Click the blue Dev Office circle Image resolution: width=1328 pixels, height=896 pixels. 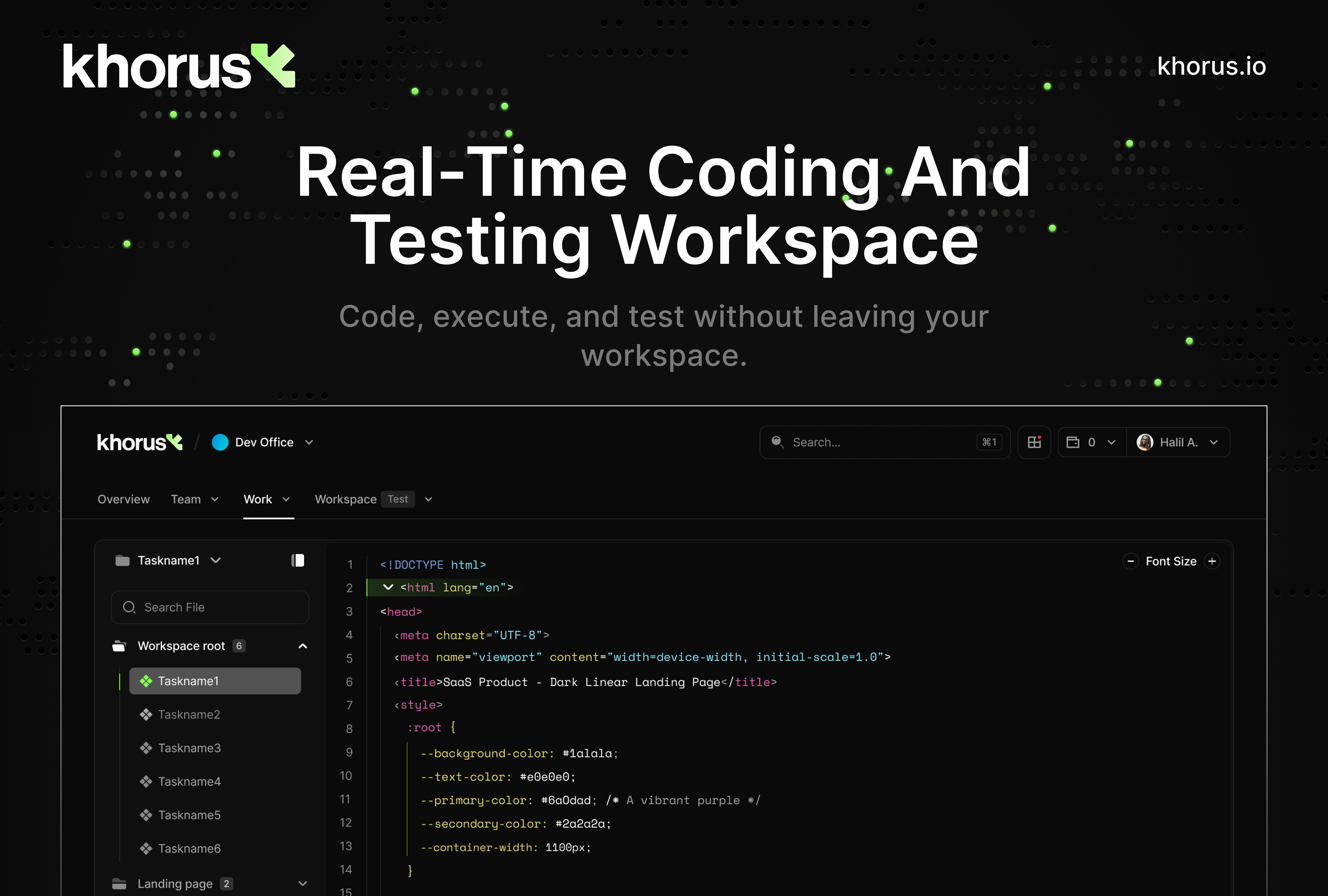coord(220,442)
